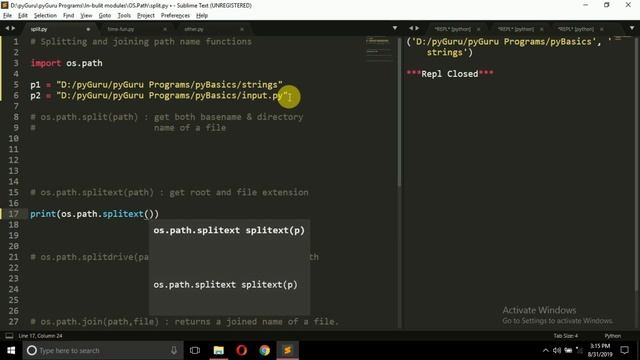Select the third REPL [python] tab
640x360 pixels.
(576, 29)
